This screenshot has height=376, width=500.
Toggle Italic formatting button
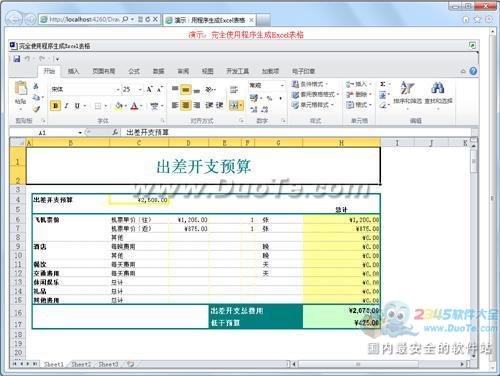coord(66,106)
